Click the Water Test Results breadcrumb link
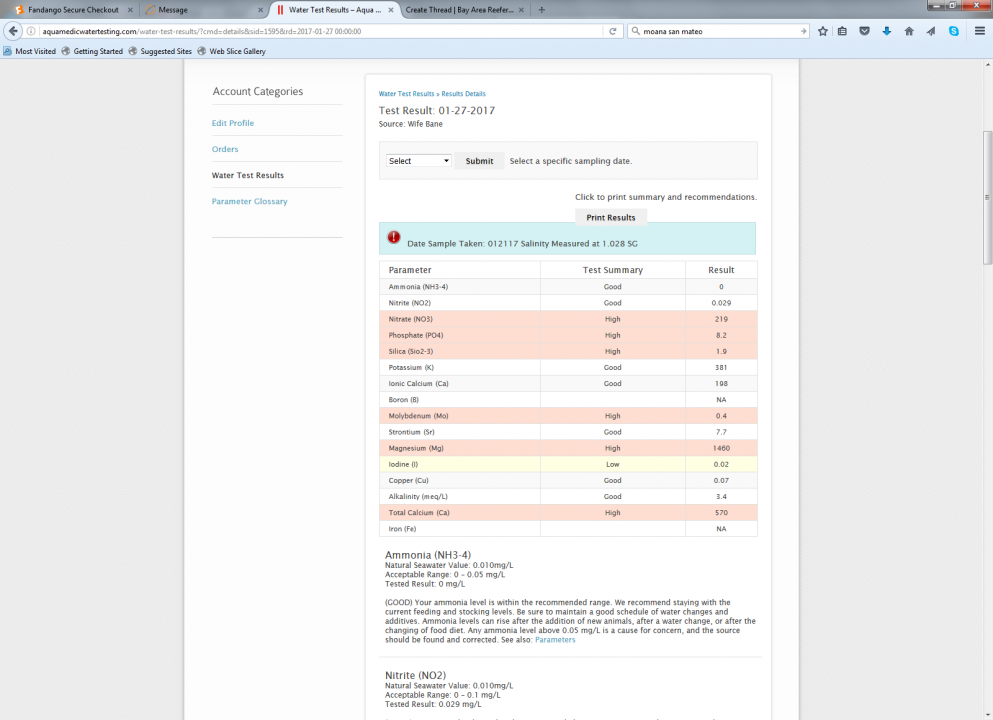Image resolution: width=993 pixels, height=720 pixels. 406,93
